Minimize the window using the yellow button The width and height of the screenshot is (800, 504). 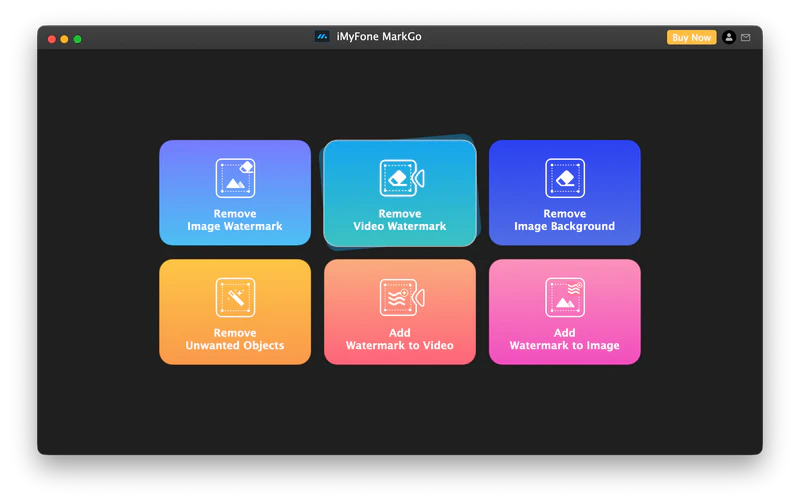[x=65, y=39]
